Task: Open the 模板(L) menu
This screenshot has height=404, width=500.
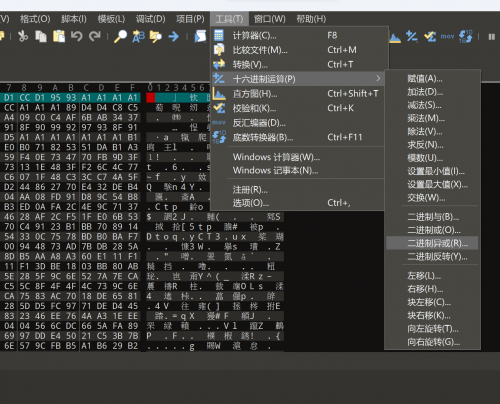Action: click(x=111, y=19)
